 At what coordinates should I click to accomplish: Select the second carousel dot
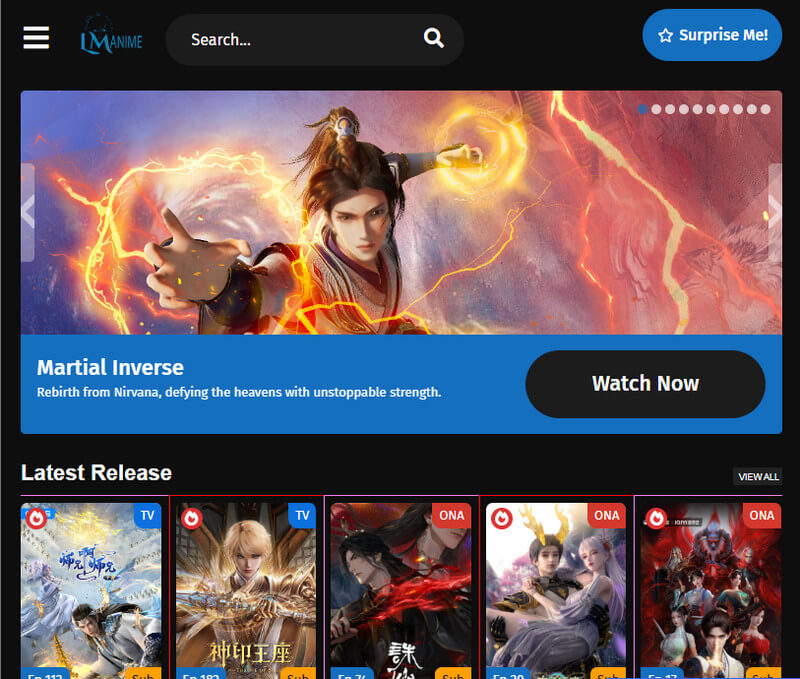[x=657, y=109]
